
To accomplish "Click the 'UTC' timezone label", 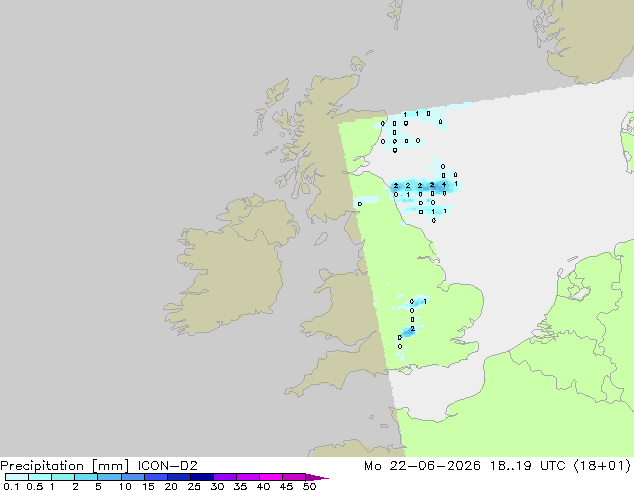I will [x=553, y=466].
